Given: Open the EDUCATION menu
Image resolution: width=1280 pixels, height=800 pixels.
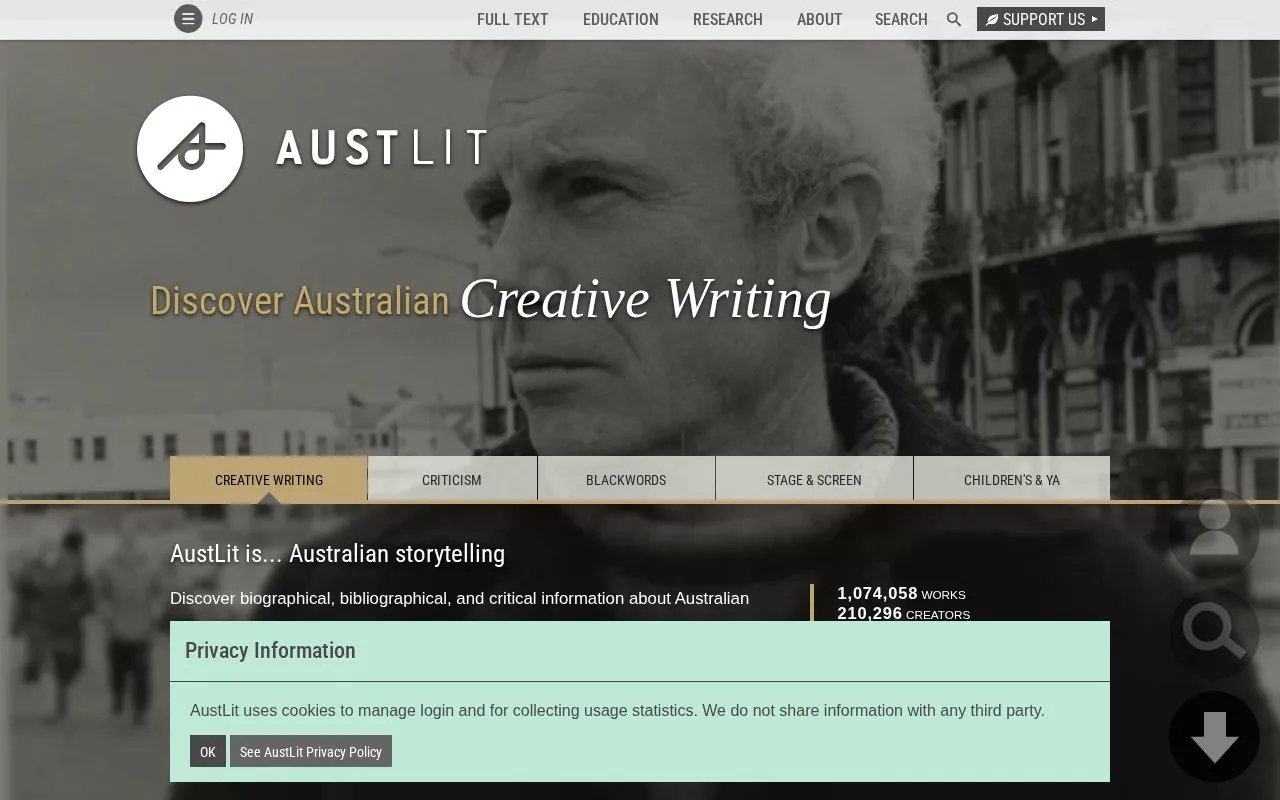Looking at the screenshot, I should click(x=621, y=19).
